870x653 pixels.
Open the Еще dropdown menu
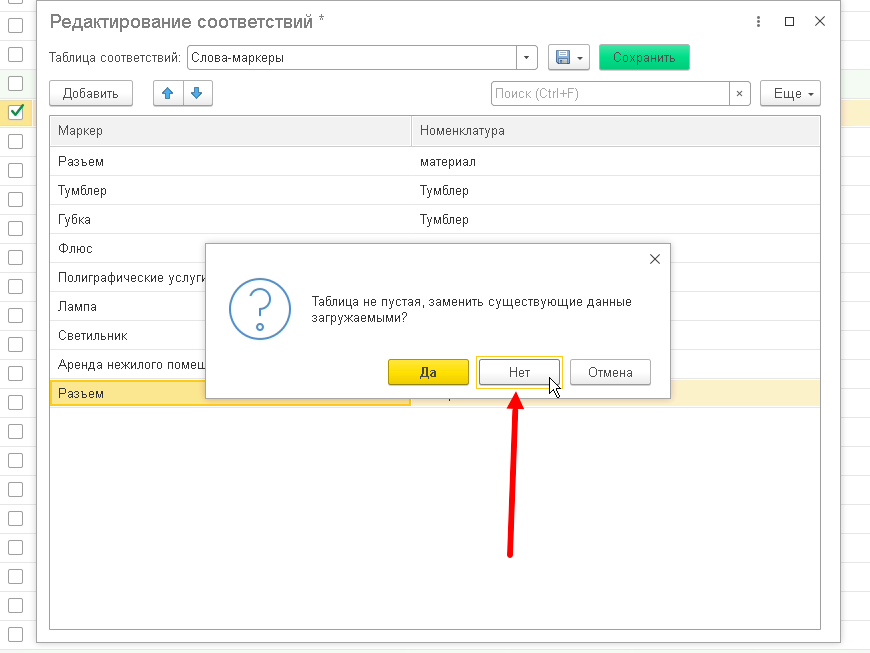click(790, 93)
